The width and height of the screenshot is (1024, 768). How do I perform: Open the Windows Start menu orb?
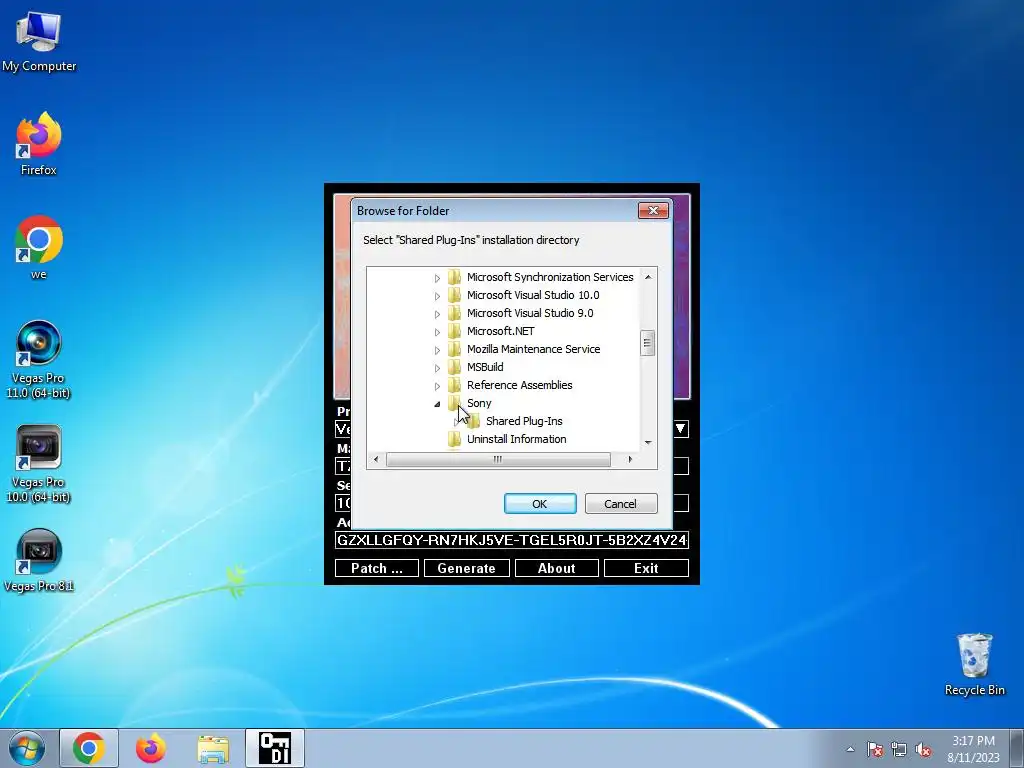(x=27, y=748)
